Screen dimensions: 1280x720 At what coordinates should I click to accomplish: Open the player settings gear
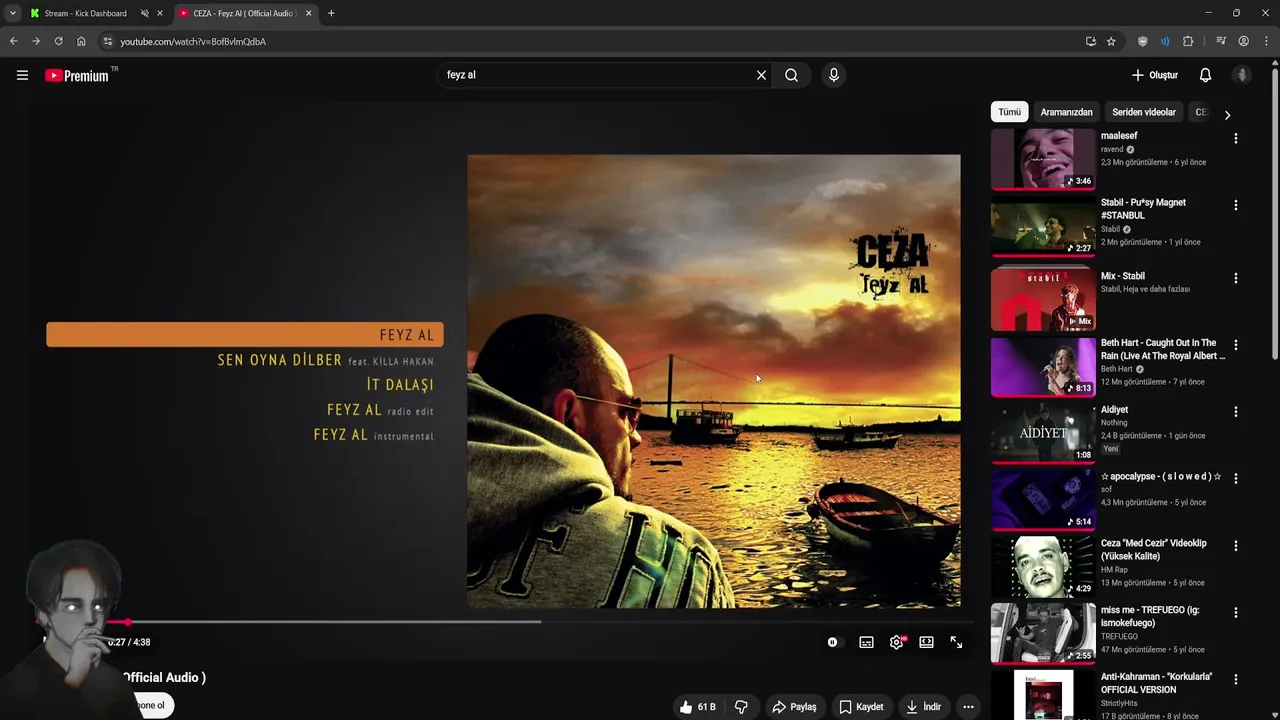tap(897, 642)
